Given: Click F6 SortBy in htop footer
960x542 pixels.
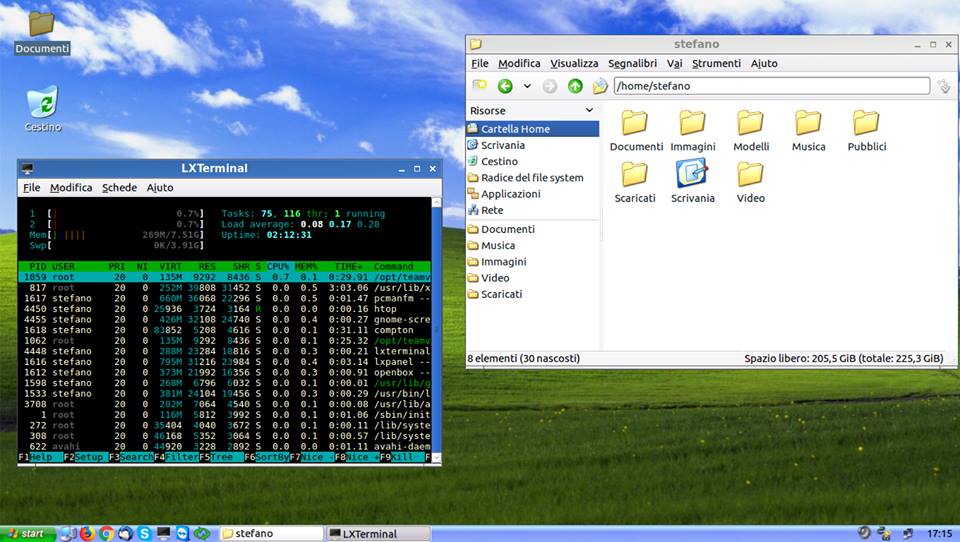Looking at the screenshot, I should 267,457.
